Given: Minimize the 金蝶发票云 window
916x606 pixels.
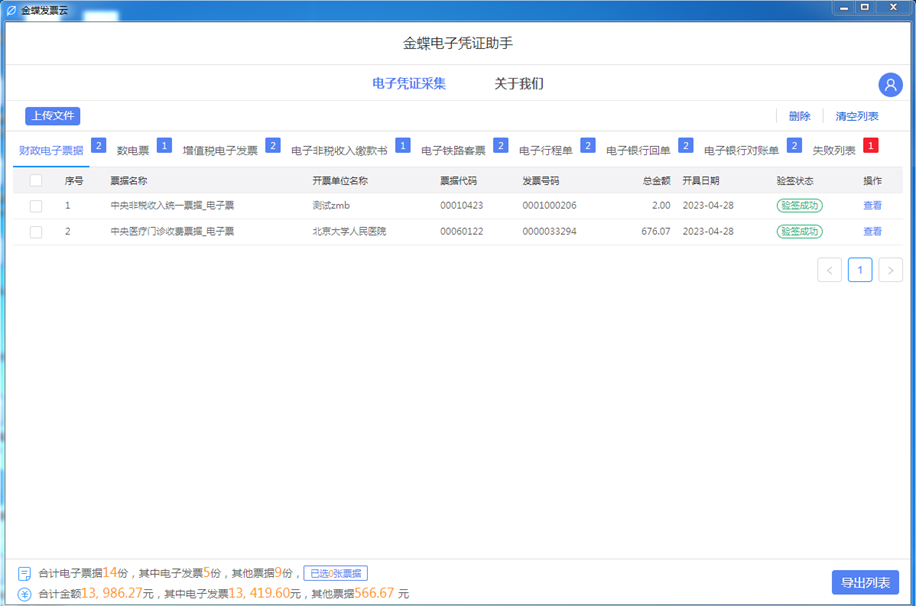Looking at the screenshot, I should [x=844, y=8].
